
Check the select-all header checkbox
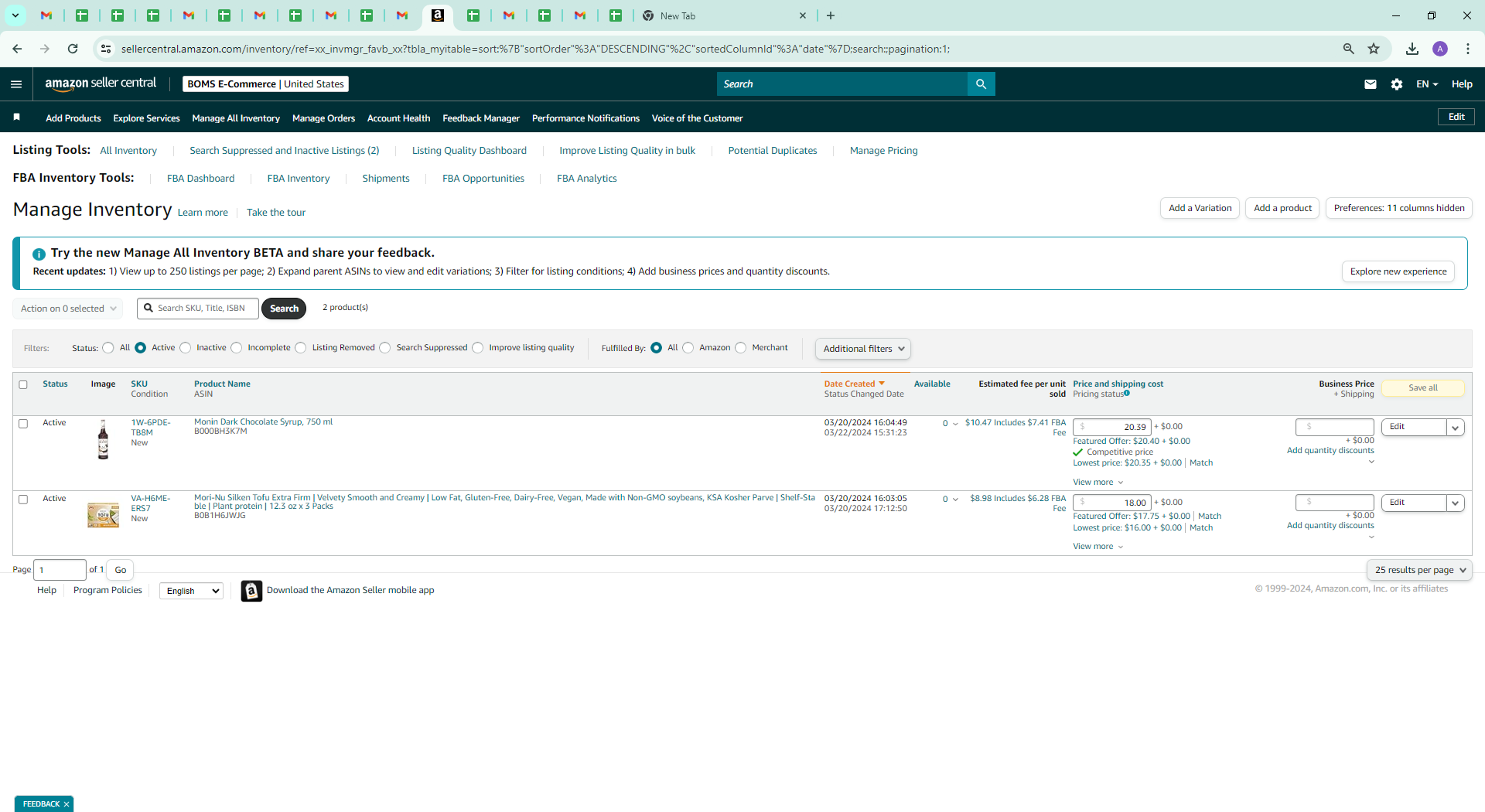[23, 384]
